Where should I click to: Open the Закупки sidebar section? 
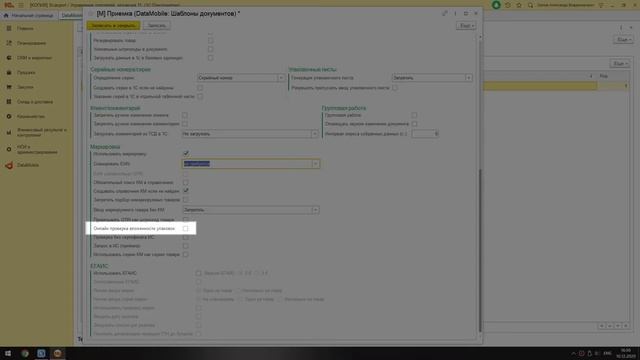click(x=25, y=87)
